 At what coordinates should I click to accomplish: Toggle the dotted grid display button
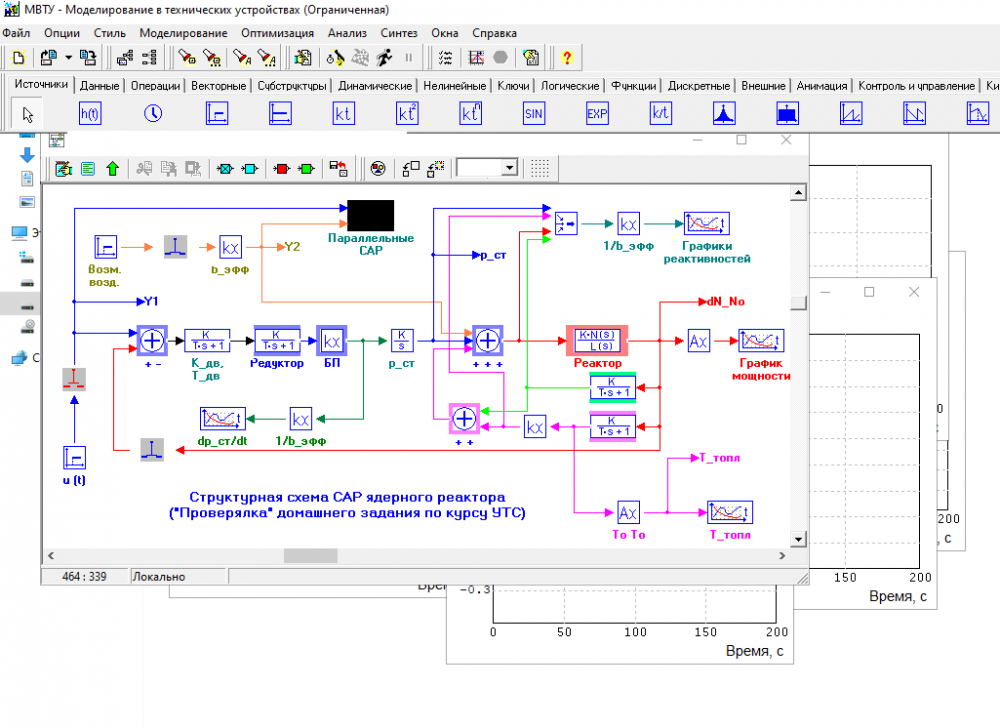(x=540, y=169)
